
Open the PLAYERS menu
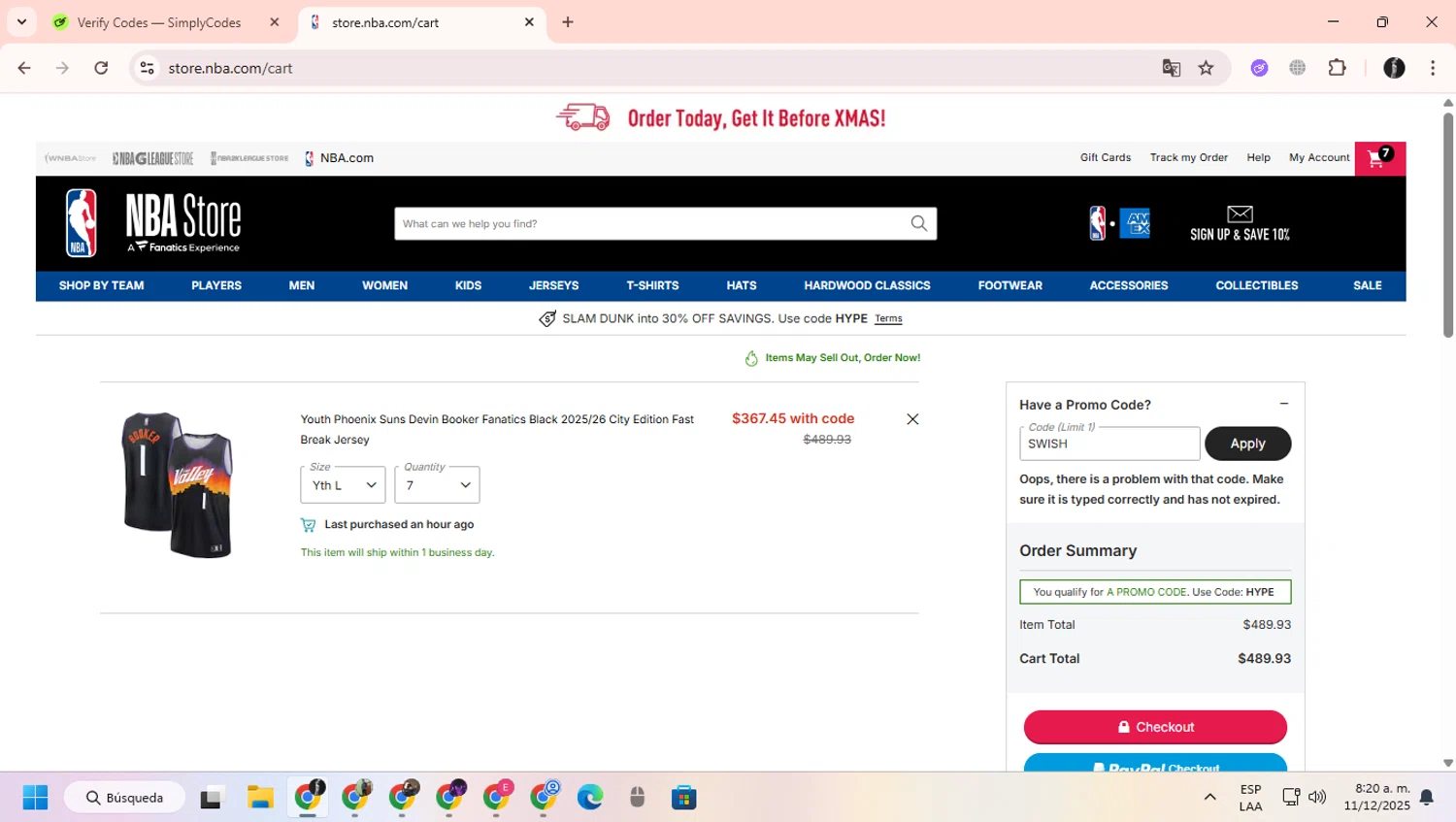tap(216, 285)
